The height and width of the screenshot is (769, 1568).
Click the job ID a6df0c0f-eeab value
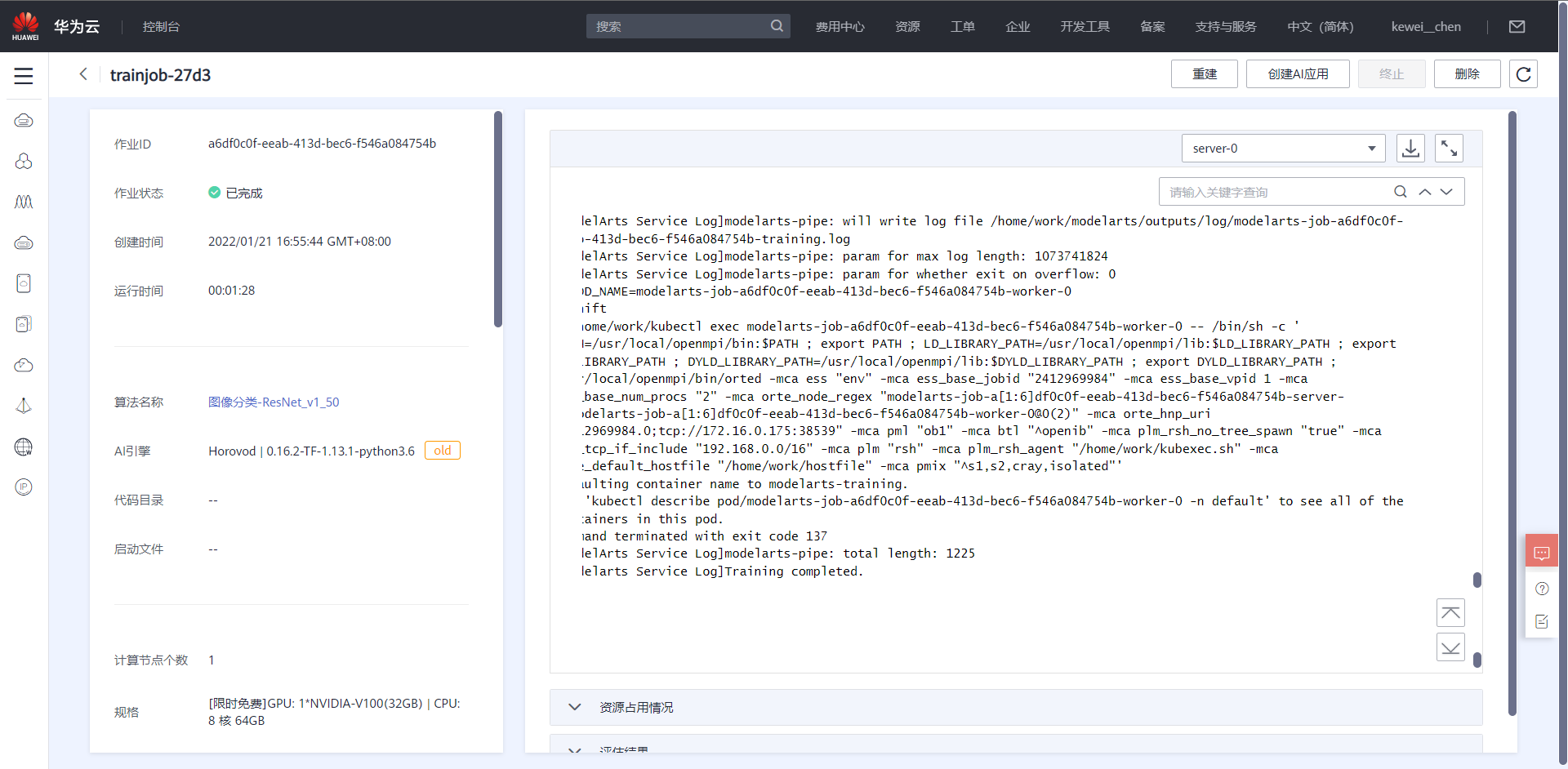pyautogui.click(x=322, y=144)
